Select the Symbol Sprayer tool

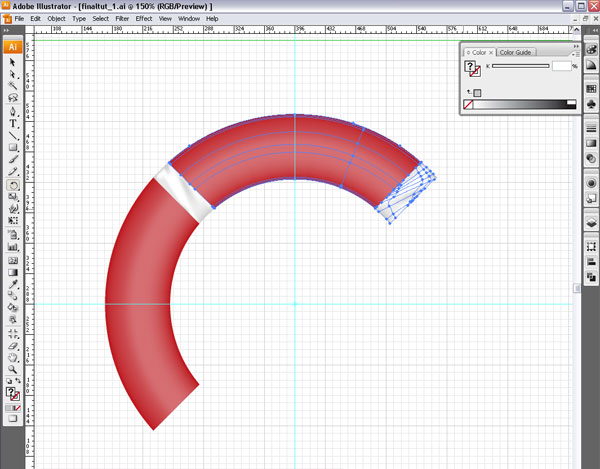[13, 235]
